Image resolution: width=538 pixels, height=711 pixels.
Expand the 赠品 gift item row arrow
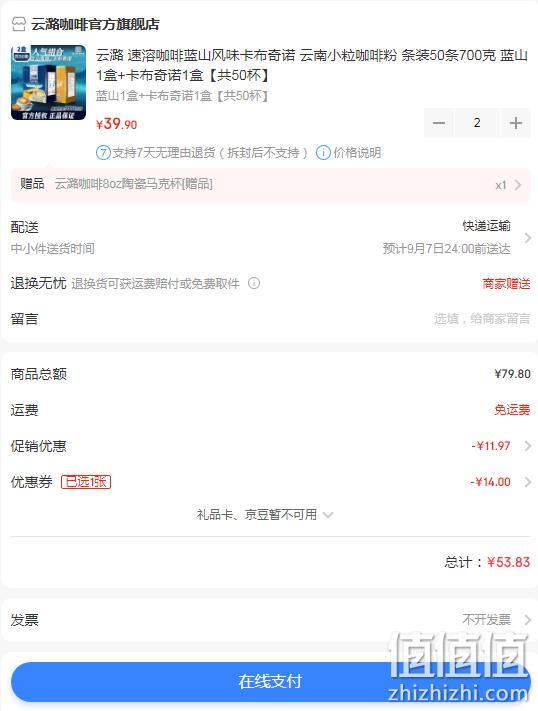[x=518, y=185]
